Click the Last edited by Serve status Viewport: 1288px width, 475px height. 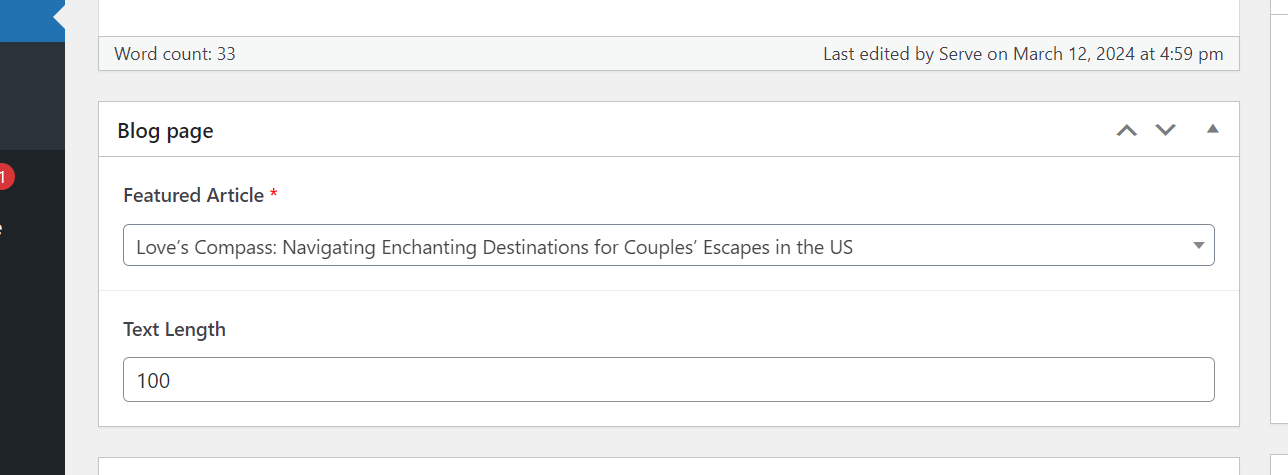coord(1023,54)
